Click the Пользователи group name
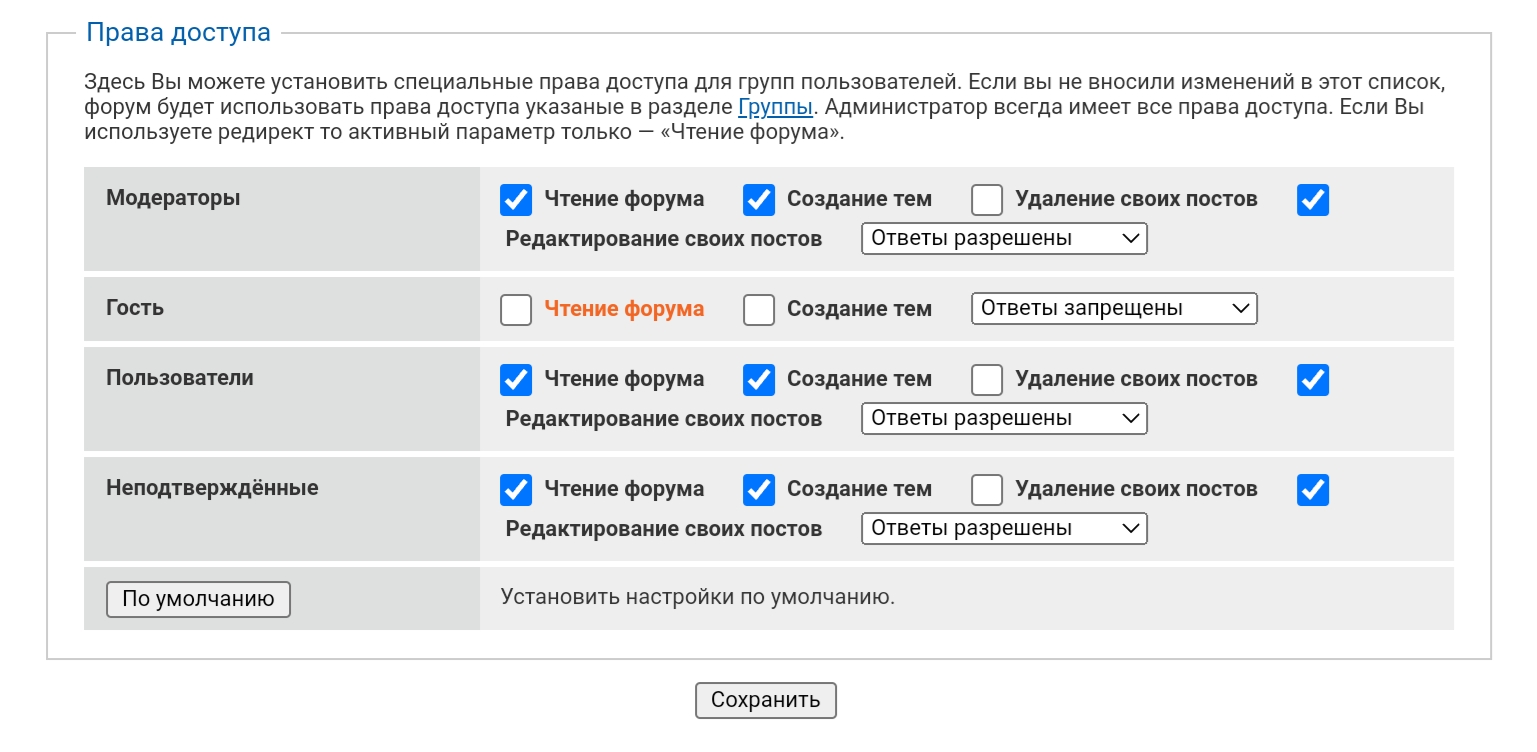Viewport: 1537px width, 752px height. (180, 378)
